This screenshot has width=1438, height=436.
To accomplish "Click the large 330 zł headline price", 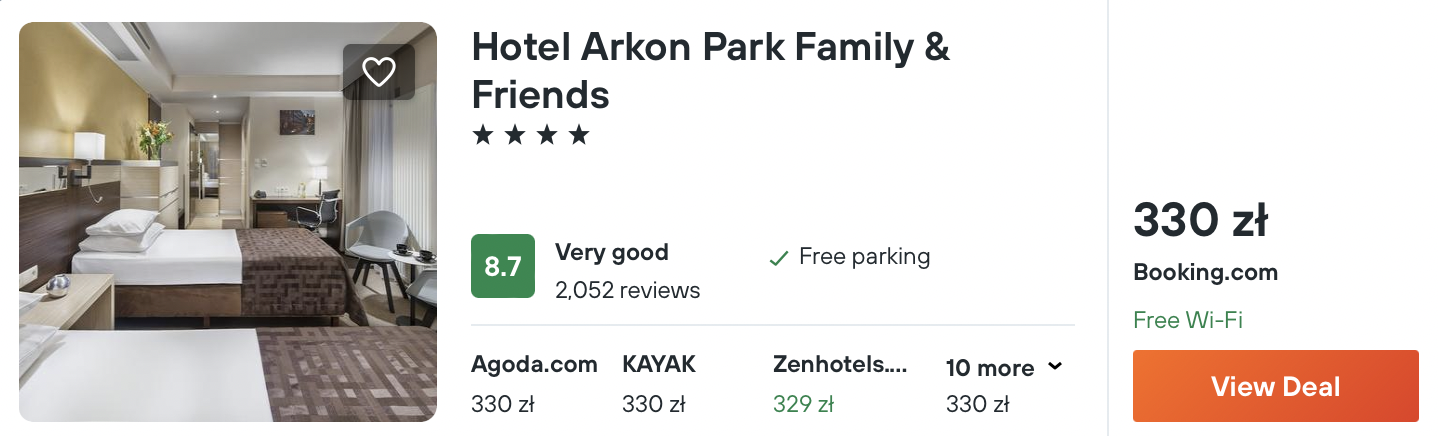I will click(x=1200, y=220).
